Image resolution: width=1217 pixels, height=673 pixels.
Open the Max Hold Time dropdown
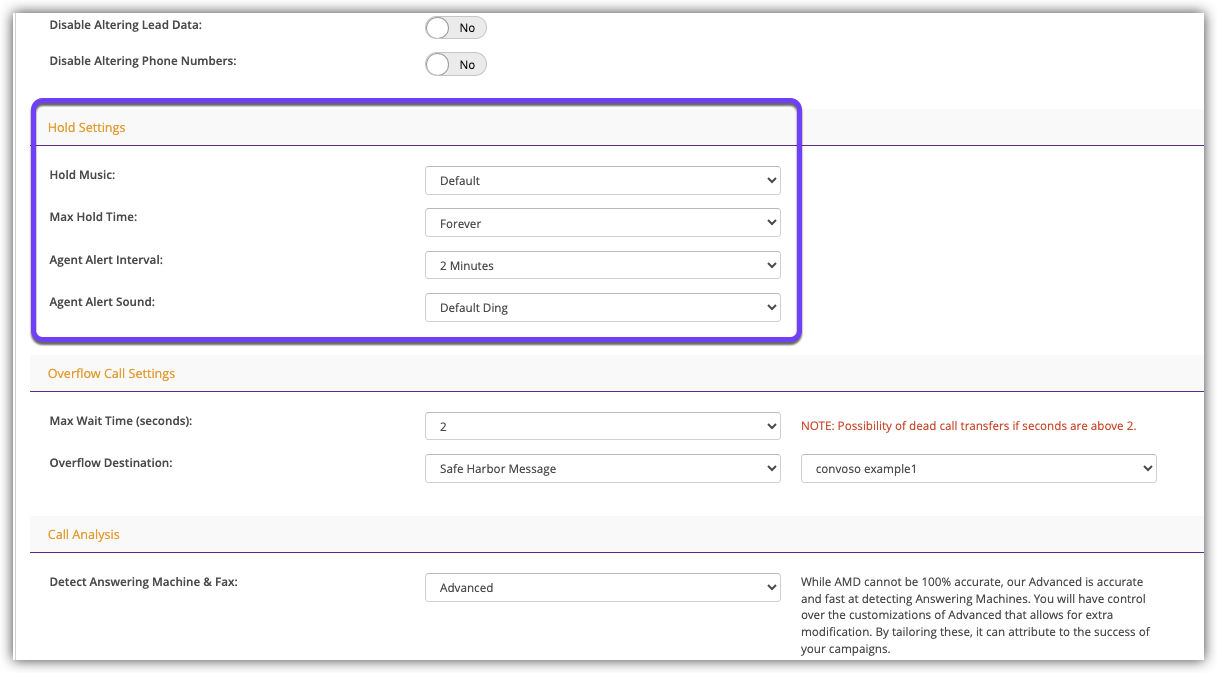pyautogui.click(x=602, y=223)
